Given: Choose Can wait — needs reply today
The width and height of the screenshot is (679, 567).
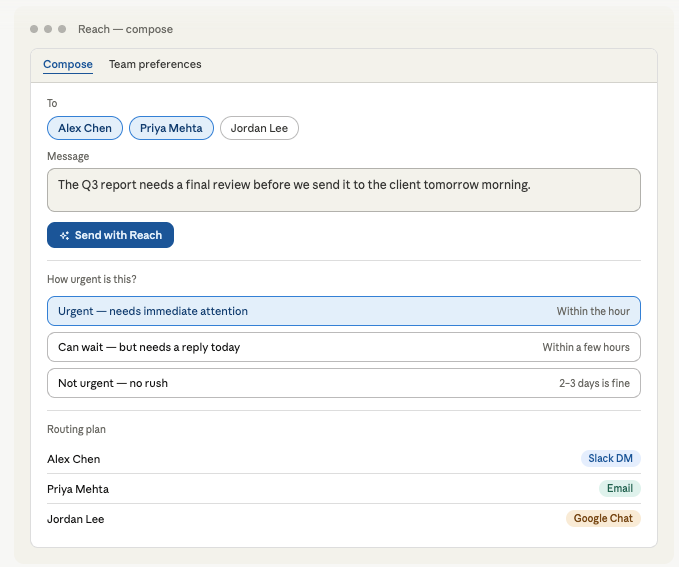Looking at the screenshot, I should pyautogui.click(x=344, y=347).
